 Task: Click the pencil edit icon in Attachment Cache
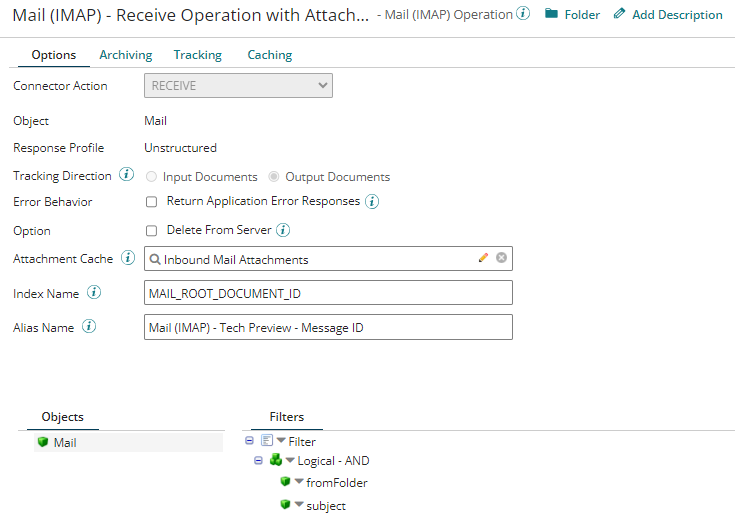484,258
